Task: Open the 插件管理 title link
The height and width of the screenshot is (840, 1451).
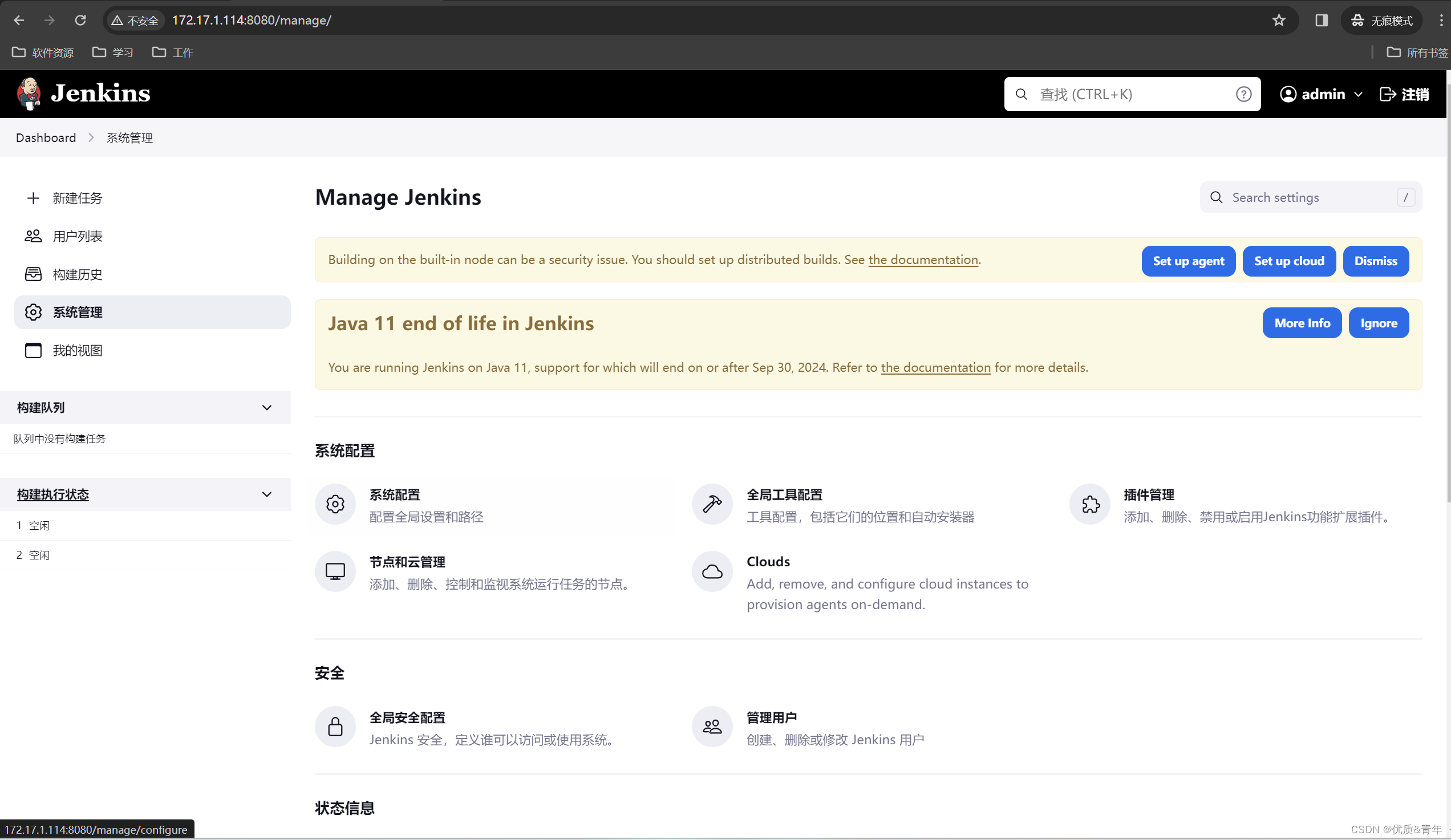Action: [x=1149, y=494]
